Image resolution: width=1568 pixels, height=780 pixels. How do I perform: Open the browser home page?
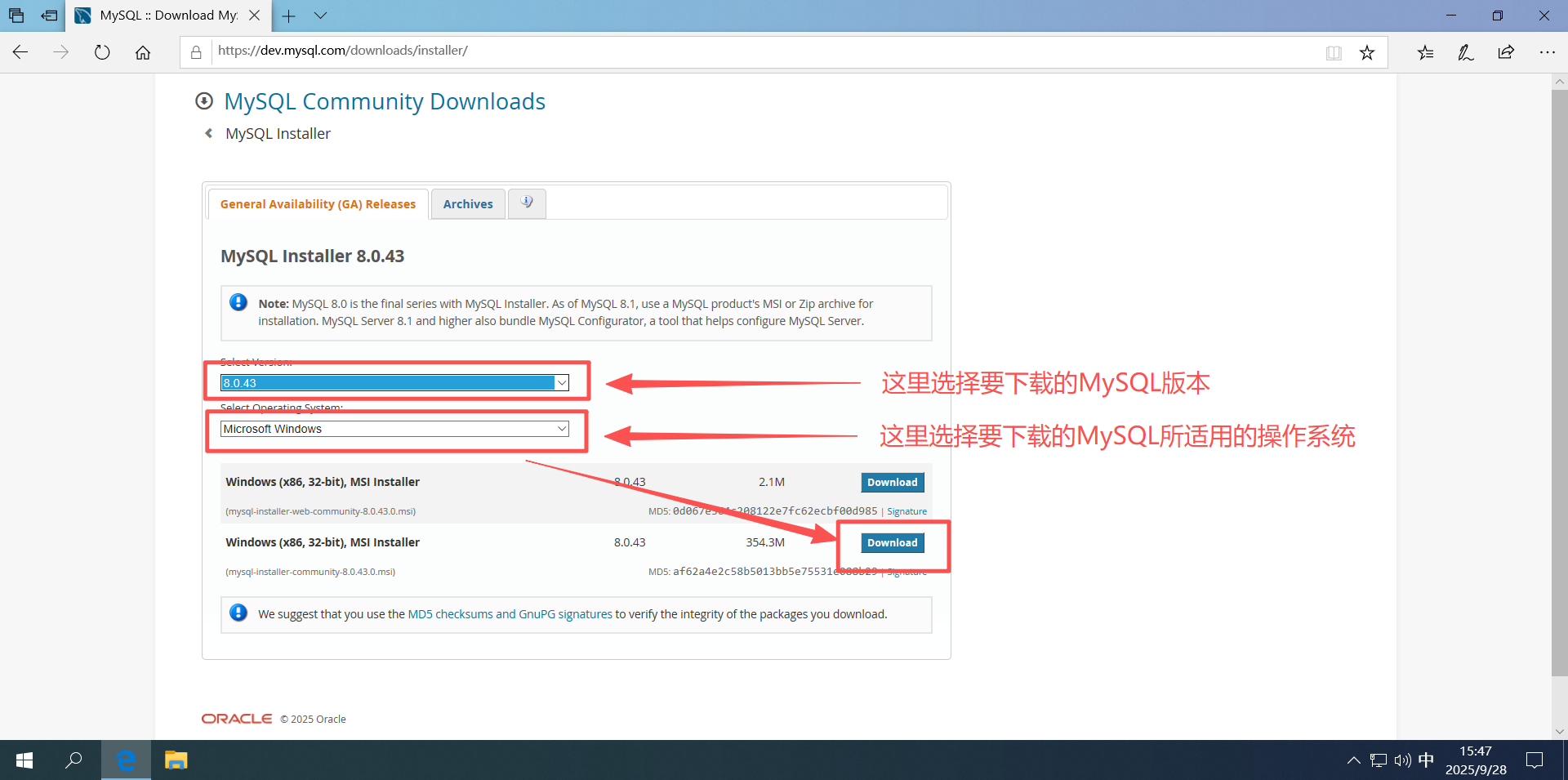point(143,52)
